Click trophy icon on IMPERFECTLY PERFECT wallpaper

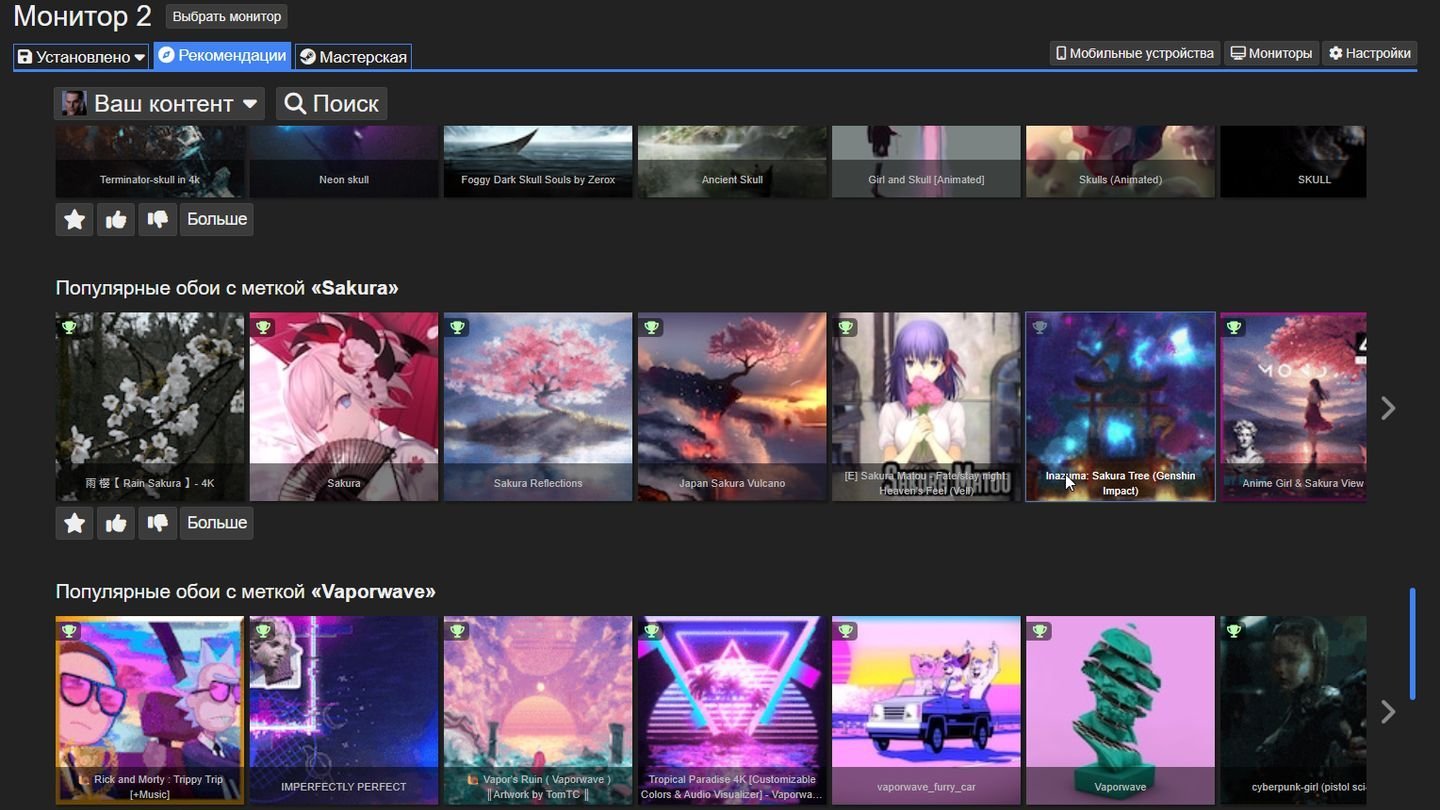263,631
